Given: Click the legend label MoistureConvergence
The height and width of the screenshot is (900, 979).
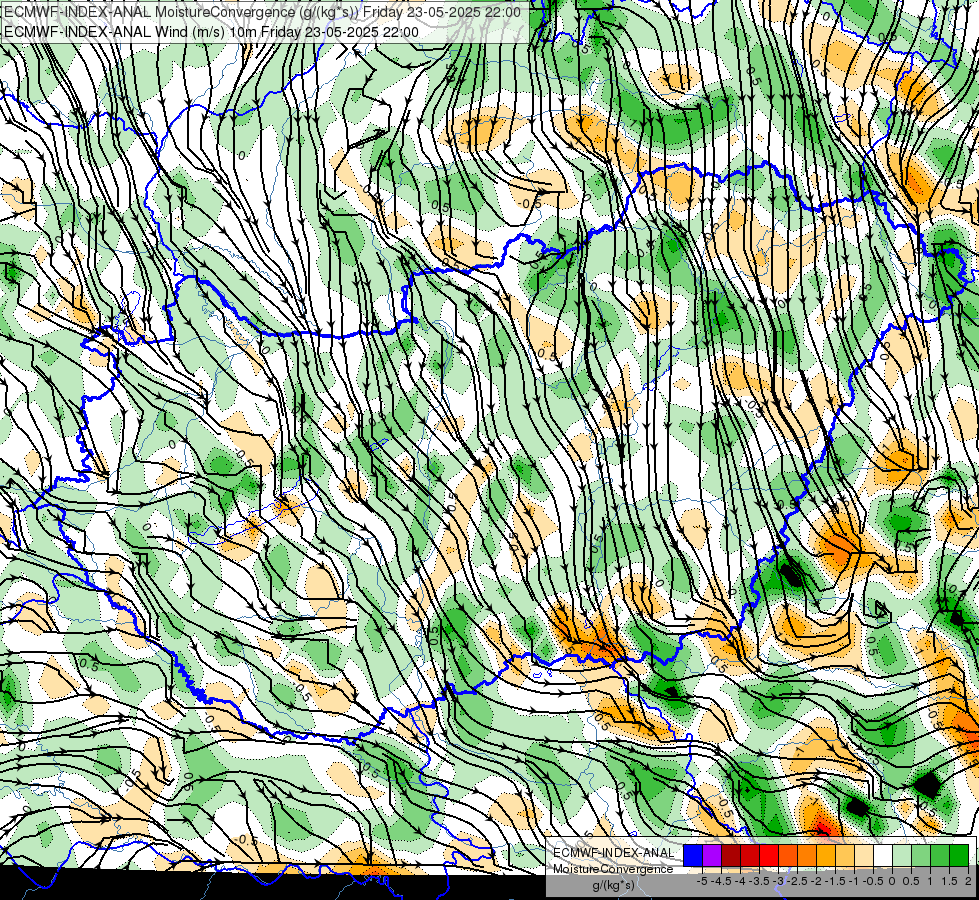Looking at the screenshot, I should pyautogui.click(x=613, y=869).
